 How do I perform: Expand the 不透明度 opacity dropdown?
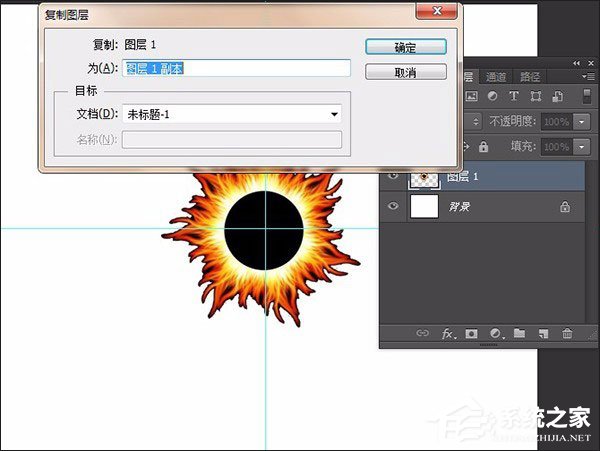click(x=579, y=121)
